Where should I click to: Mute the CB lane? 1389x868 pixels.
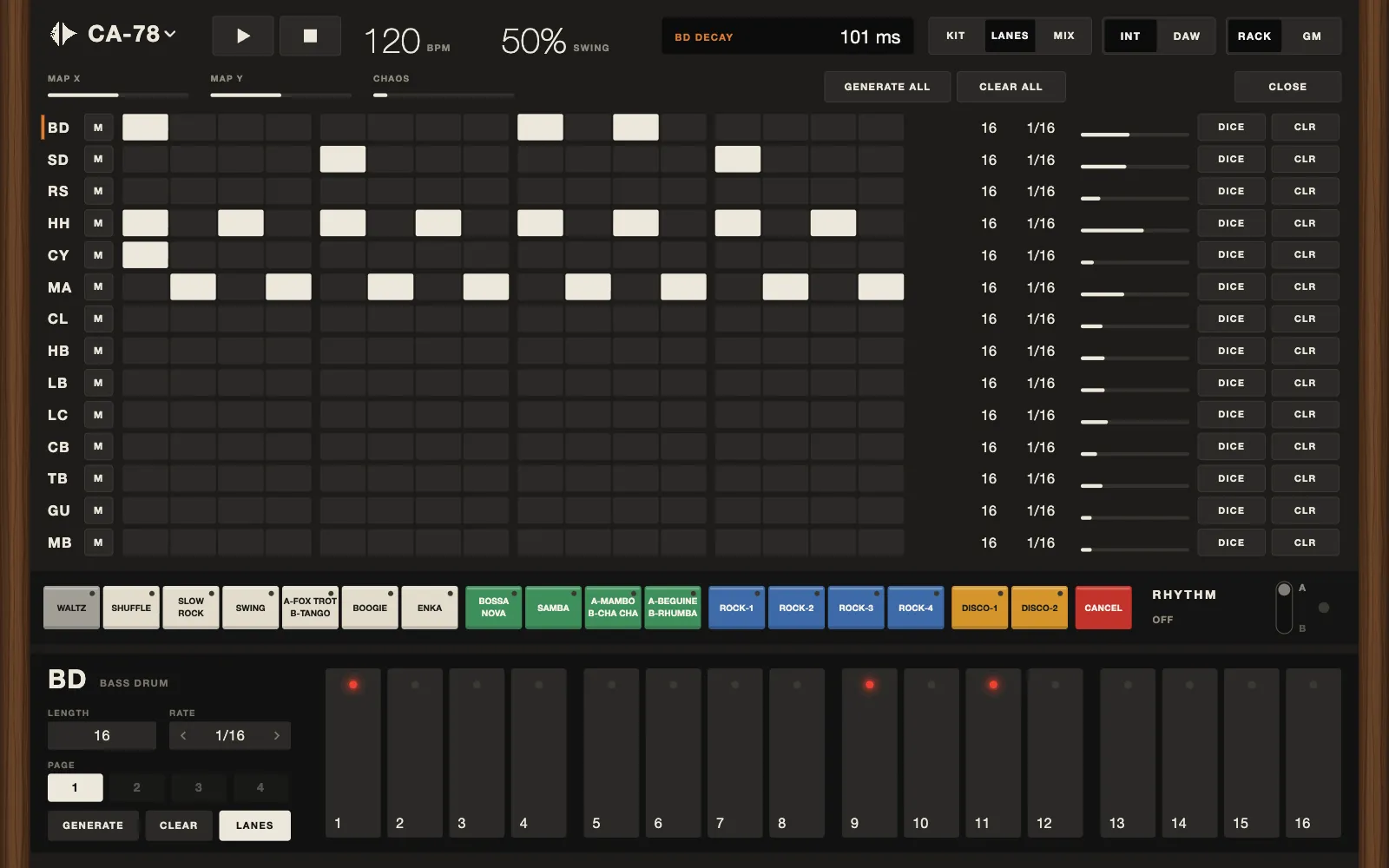click(x=98, y=447)
